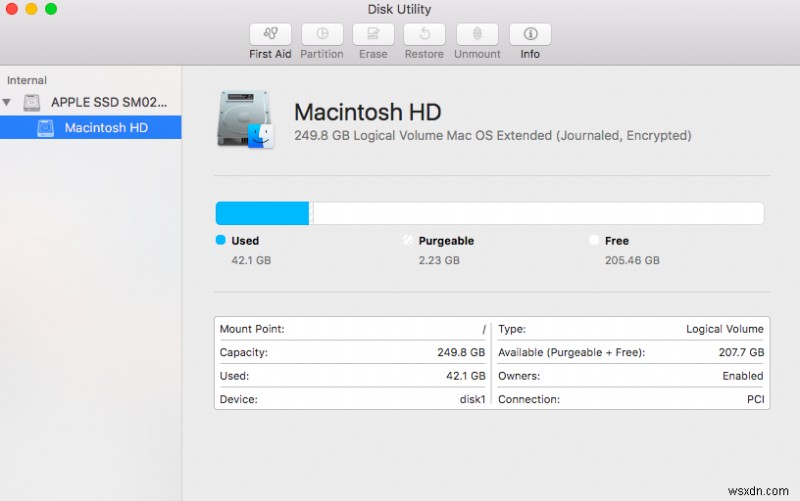Close the Disk Utility window
Image resolution: width=800 pixels, height=501 pixels.
pos(11,9)
